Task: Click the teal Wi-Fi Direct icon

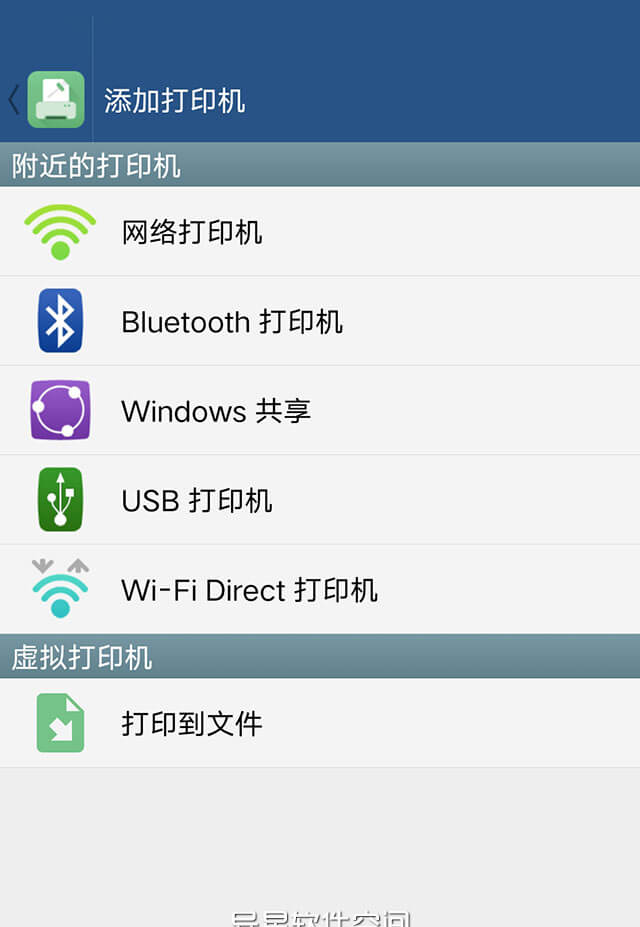Action: 60,588
